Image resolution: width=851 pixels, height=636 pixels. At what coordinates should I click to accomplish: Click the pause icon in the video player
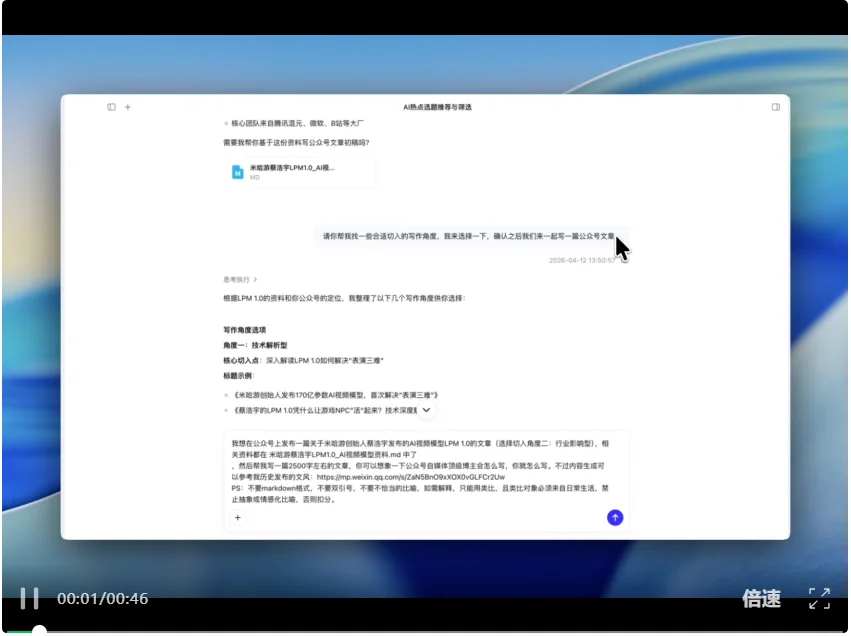click(x=30, y=598)
